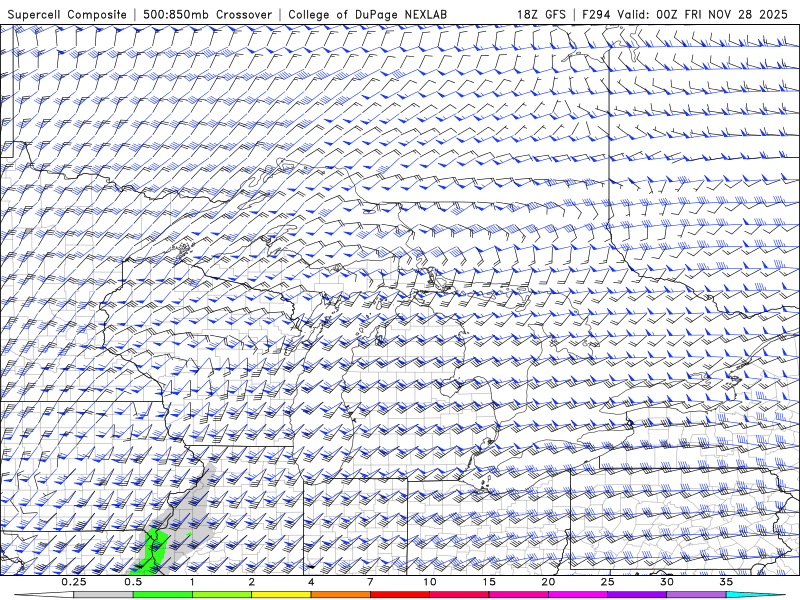Image resolution: width=800 pixels, height=600 pixels.
Task: Click the legend value 15
Action: pyautogui.click(x=489, y=582)
